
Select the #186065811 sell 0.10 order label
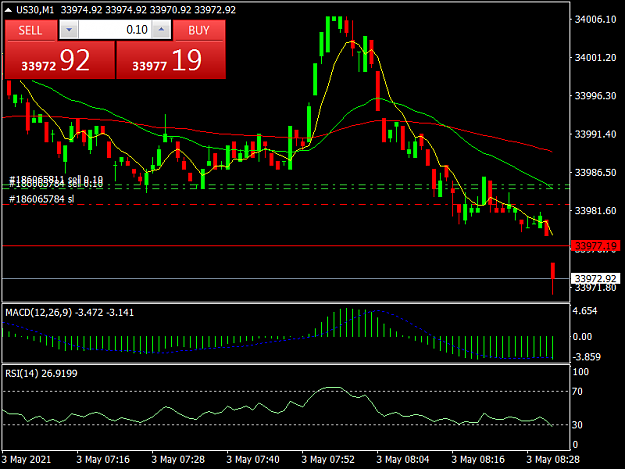pos(56,179)
